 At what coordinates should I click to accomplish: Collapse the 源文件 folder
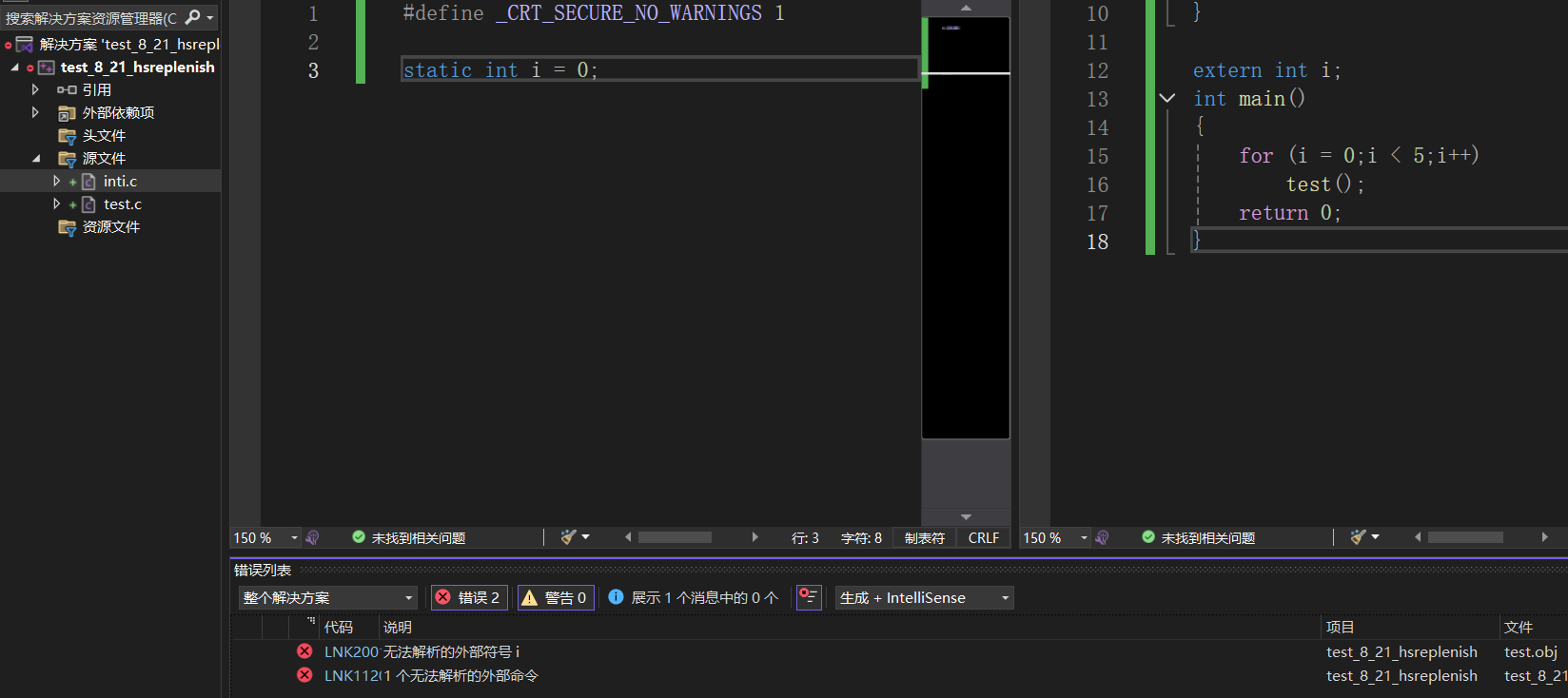coord(36,159)
